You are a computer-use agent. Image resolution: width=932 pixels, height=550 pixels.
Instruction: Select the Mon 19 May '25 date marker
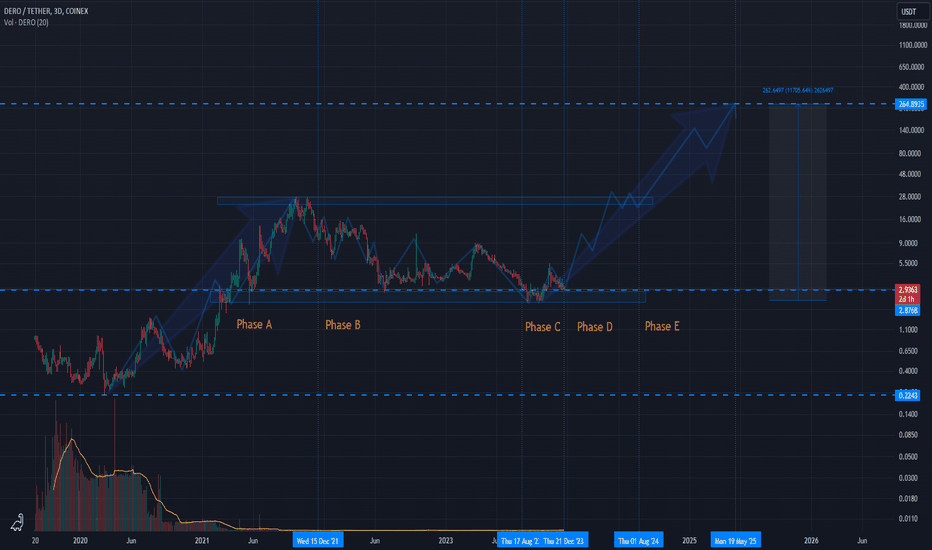click(x=735, y=540)
